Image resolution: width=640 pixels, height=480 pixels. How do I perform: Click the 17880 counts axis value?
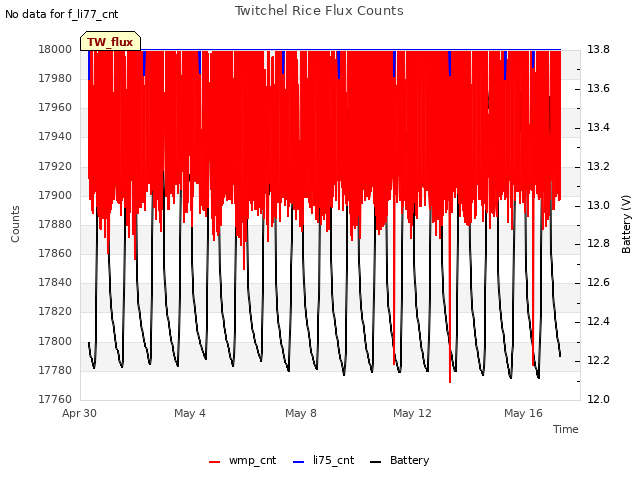point(55,224)
